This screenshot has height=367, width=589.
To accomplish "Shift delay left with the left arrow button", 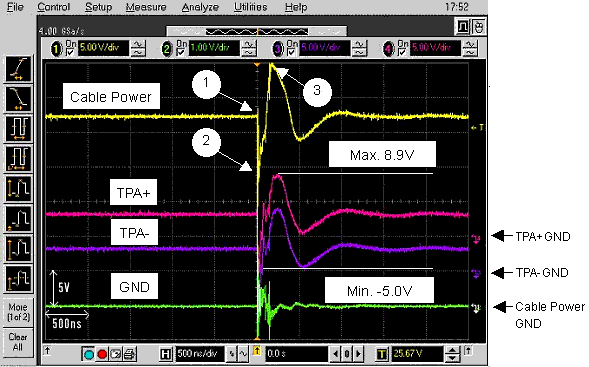I will pyautogui.click(x=335, y=354).
